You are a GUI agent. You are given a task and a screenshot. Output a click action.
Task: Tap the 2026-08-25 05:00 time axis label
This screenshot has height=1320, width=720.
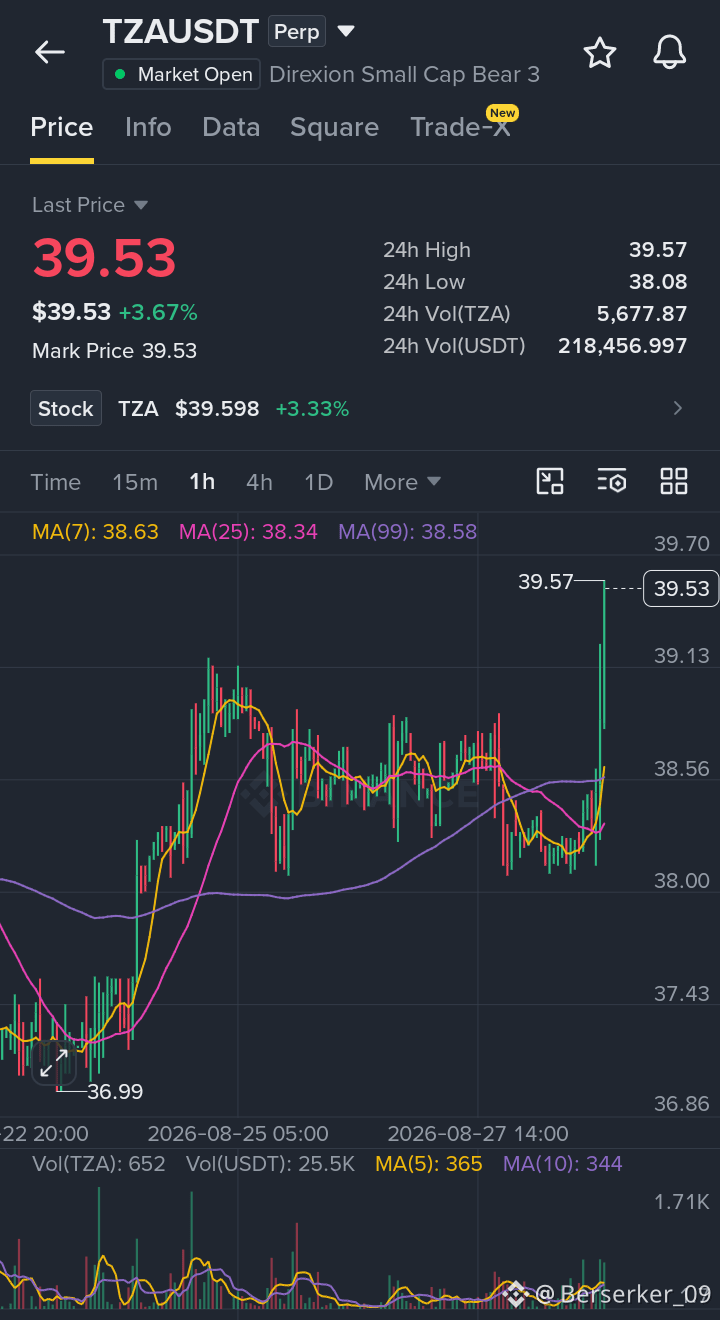pyautogui.click(x=238, y=1134)
